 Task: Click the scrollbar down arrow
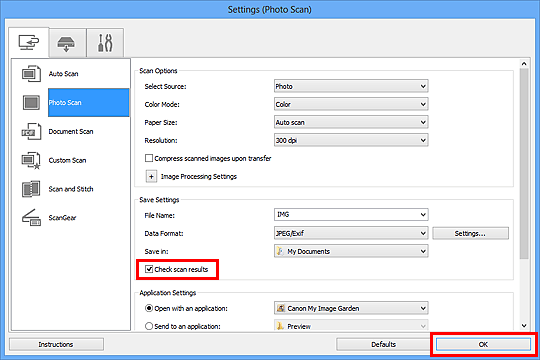(x=524, y=326)
